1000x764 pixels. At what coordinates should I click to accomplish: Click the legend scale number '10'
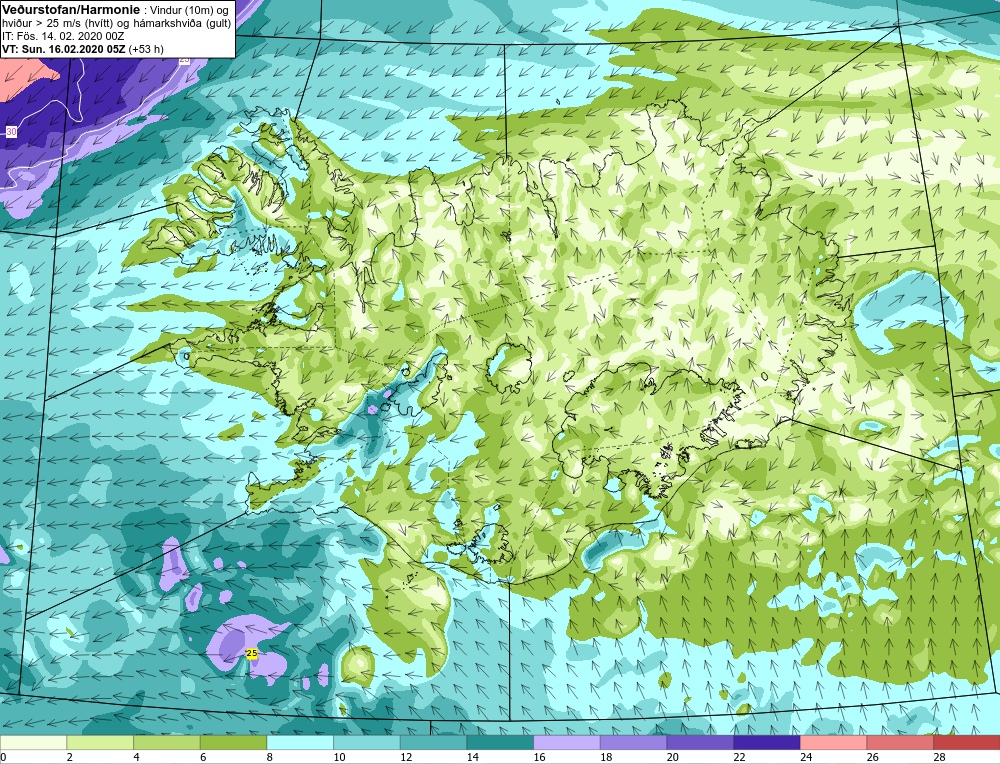(339, 757)
